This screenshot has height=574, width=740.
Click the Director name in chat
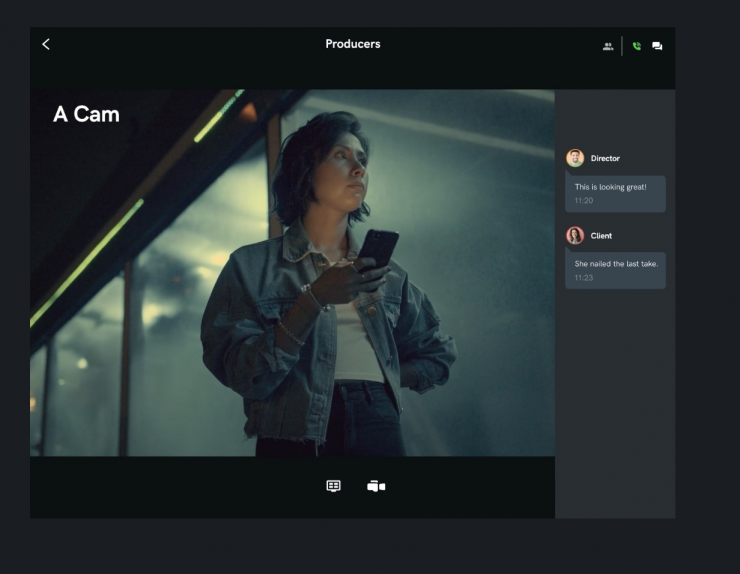click(605, 158)
